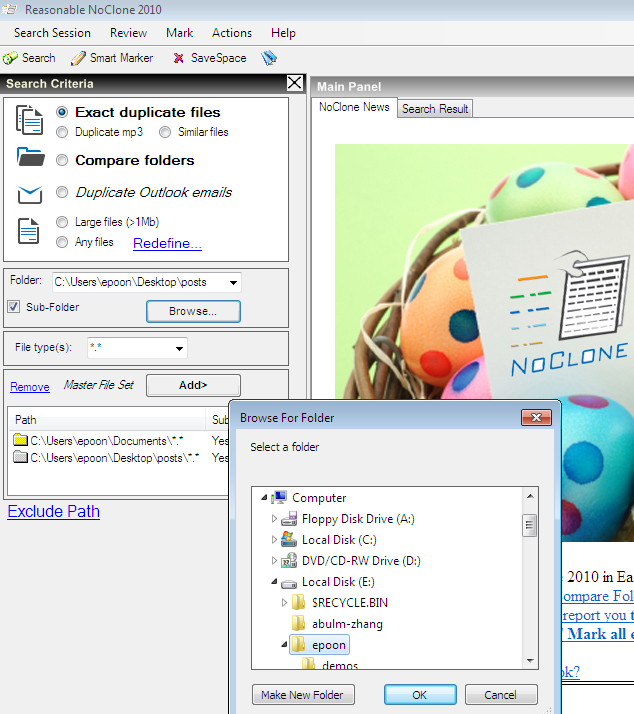The image size is (634, 714).
Task: Click the Local Disk (E:) drive icon
Action: (289, 583)
